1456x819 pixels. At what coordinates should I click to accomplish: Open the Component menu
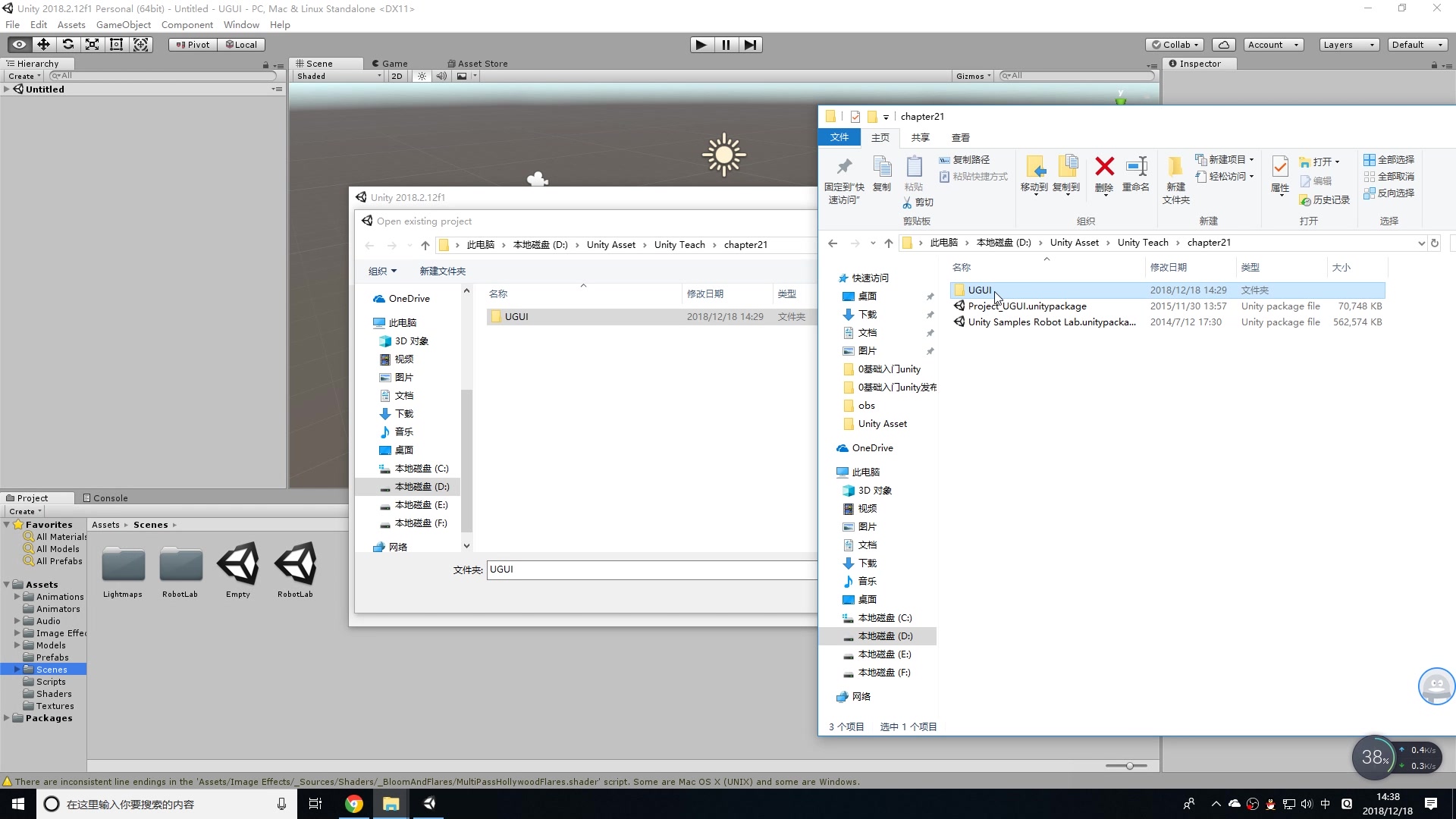pyautogui.click(x=187, y=25)
